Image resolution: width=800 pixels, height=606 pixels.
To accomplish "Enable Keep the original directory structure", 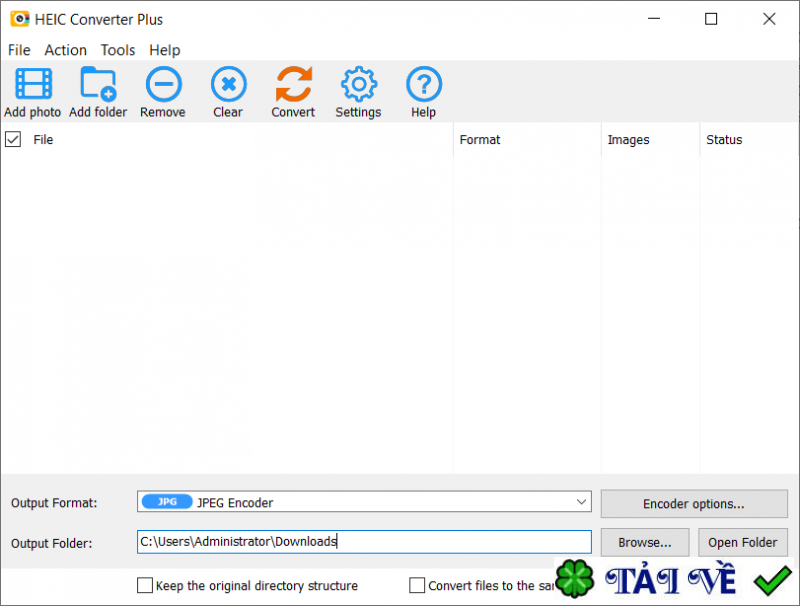I will (x=145, y=585).
